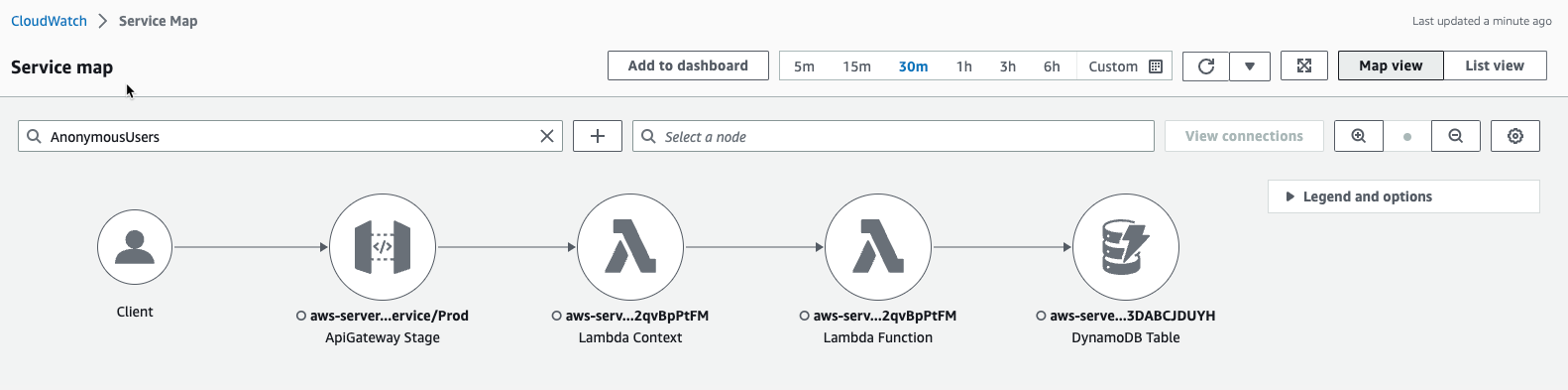Viewport: 1568px width, 390px height.
Task: Click the status circle beside aws-server...ervice/Prod
Action: point(301,316)
